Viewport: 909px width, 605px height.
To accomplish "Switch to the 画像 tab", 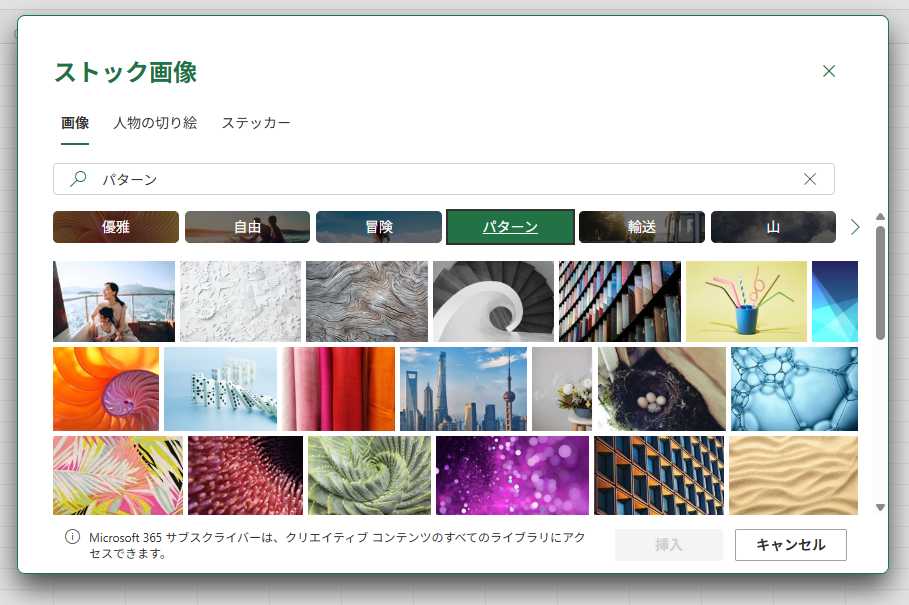I will click(75, 123).
